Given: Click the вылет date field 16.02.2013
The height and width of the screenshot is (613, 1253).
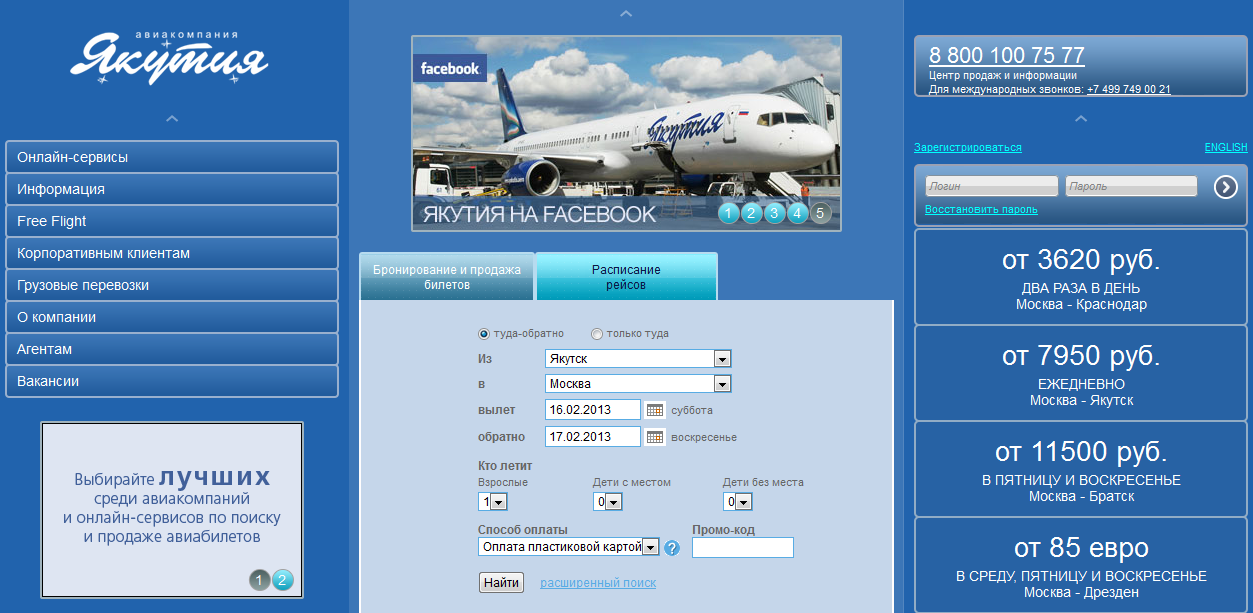Looking at the screenshot, I should pos(593,410).
